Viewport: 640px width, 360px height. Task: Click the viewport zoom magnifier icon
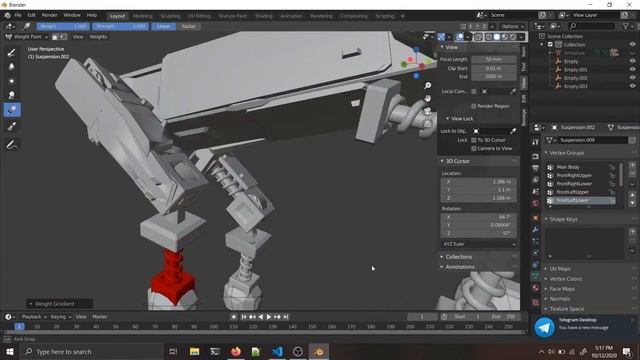[x=427, y=85]
